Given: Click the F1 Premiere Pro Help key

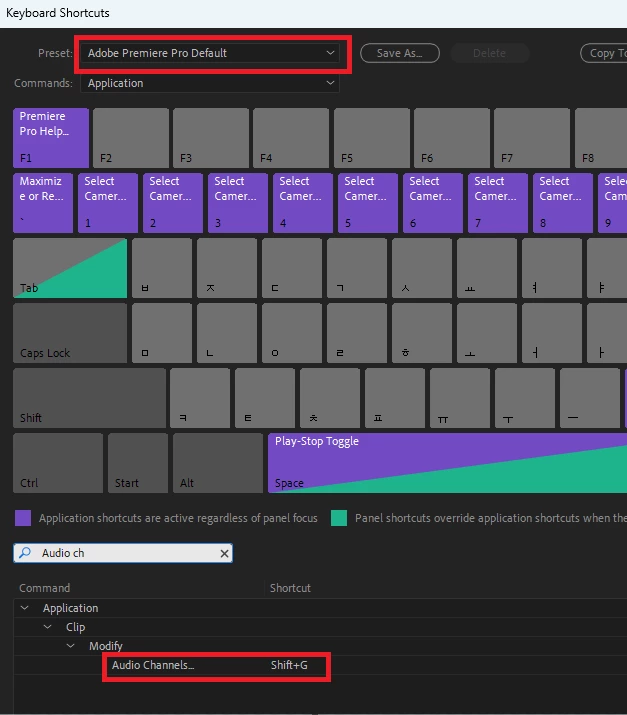Looking at the screenshot, I should coord(51,138).
